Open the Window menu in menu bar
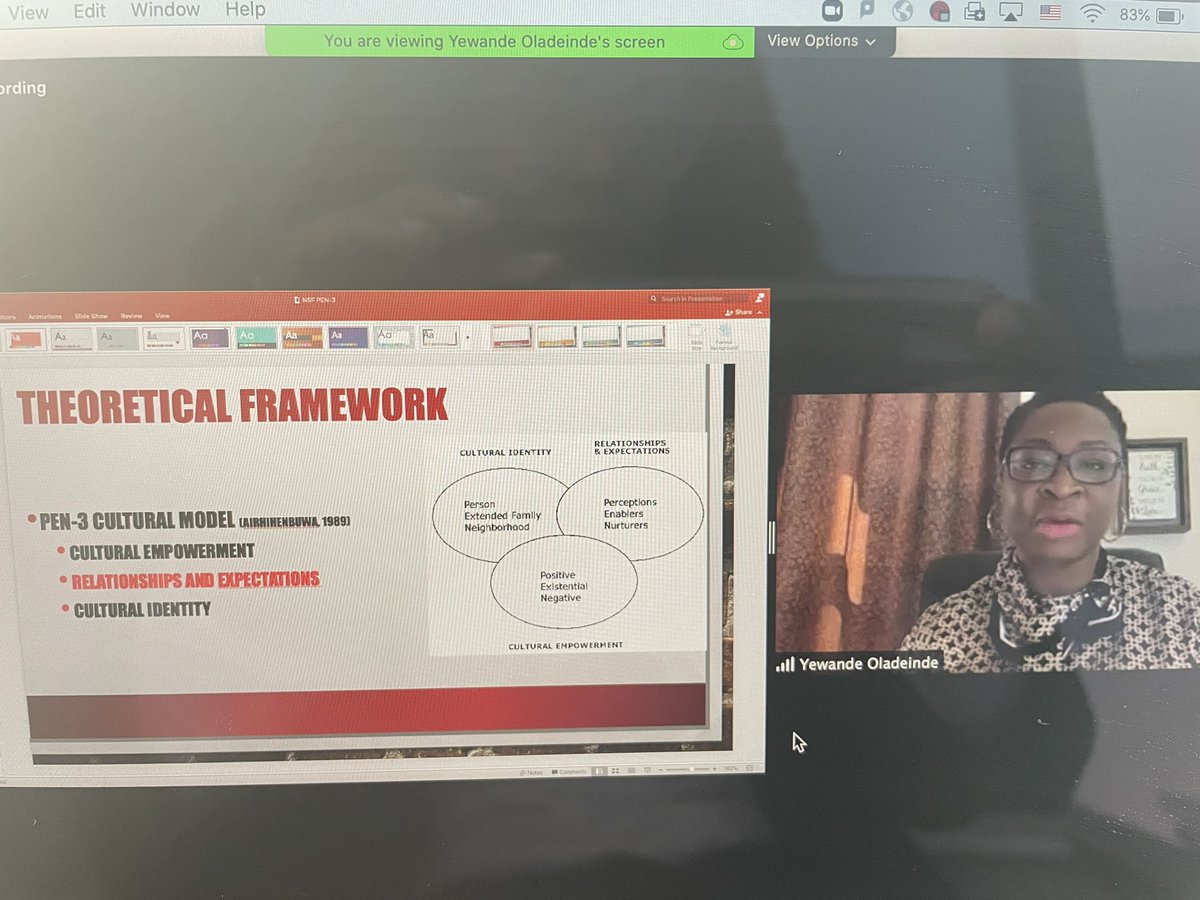The image size is (1200, 900). (164, 10)
